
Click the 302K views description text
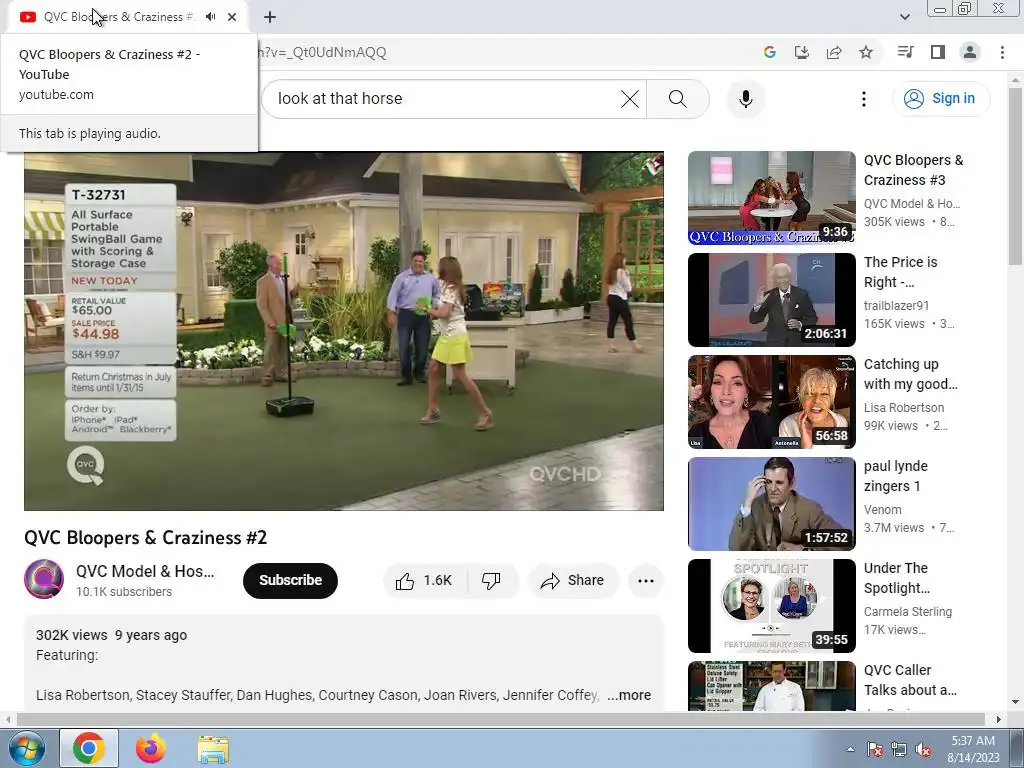[72, 635]
